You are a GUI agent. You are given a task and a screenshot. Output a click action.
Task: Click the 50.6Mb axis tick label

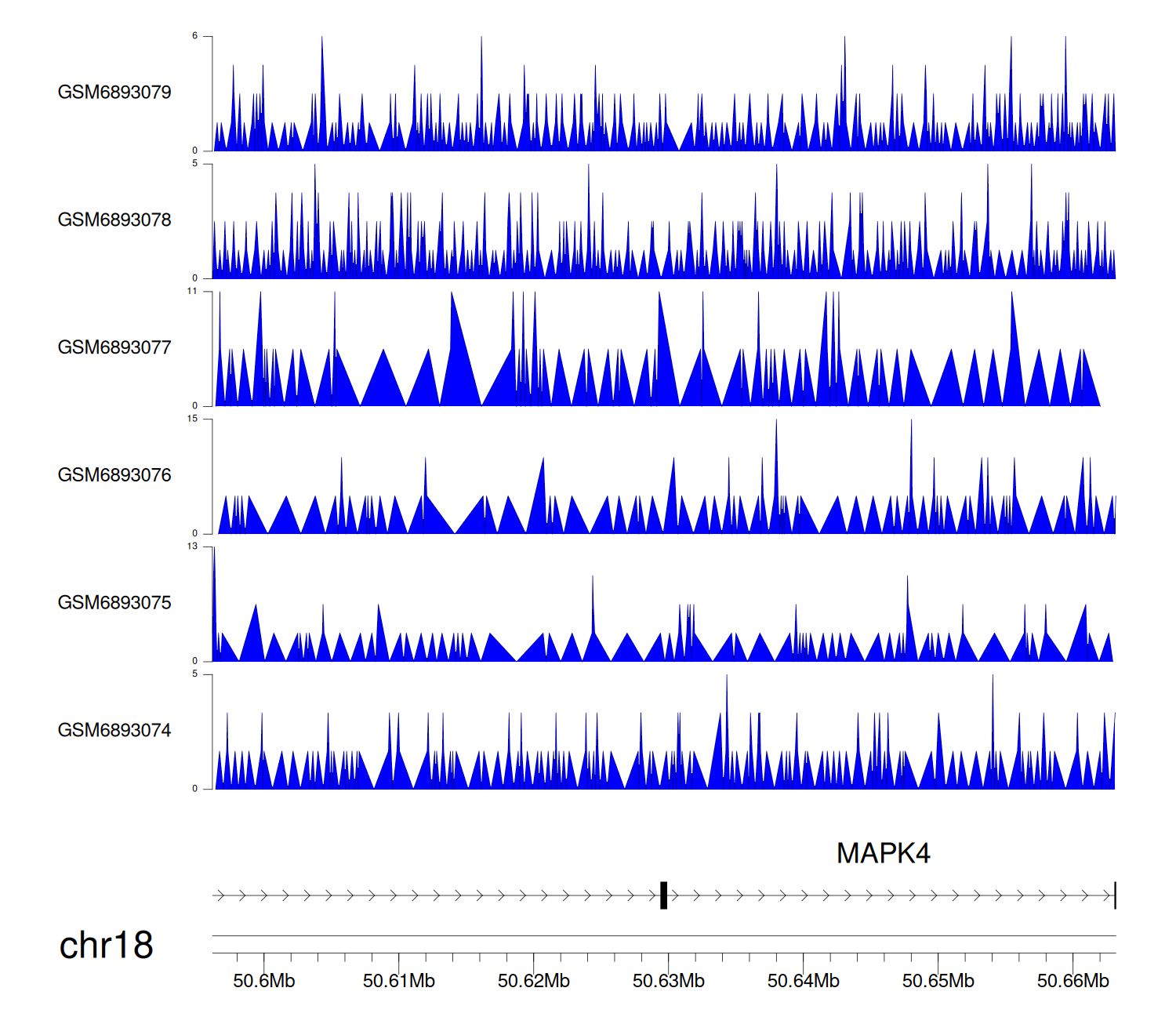tap(264, 981)
